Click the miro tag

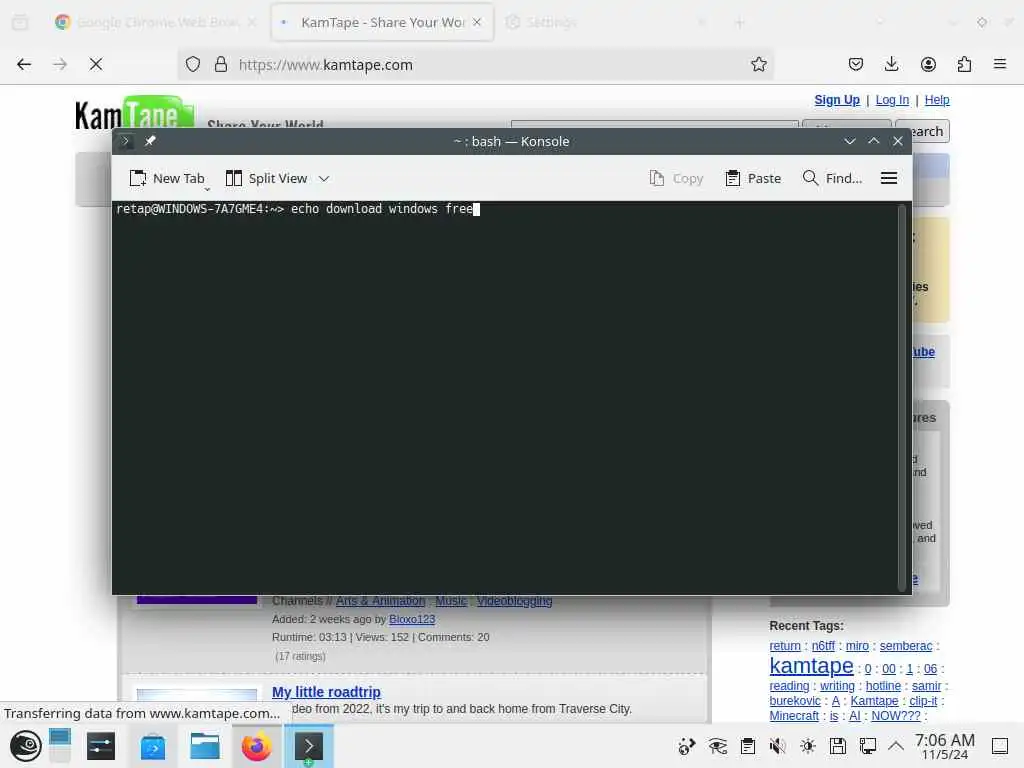point(857,646)
